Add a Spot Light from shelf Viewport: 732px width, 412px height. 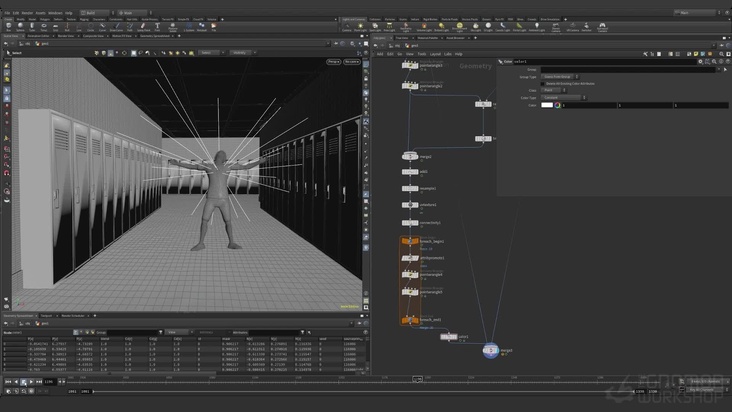pyautogui.click(x=375, y=27)
